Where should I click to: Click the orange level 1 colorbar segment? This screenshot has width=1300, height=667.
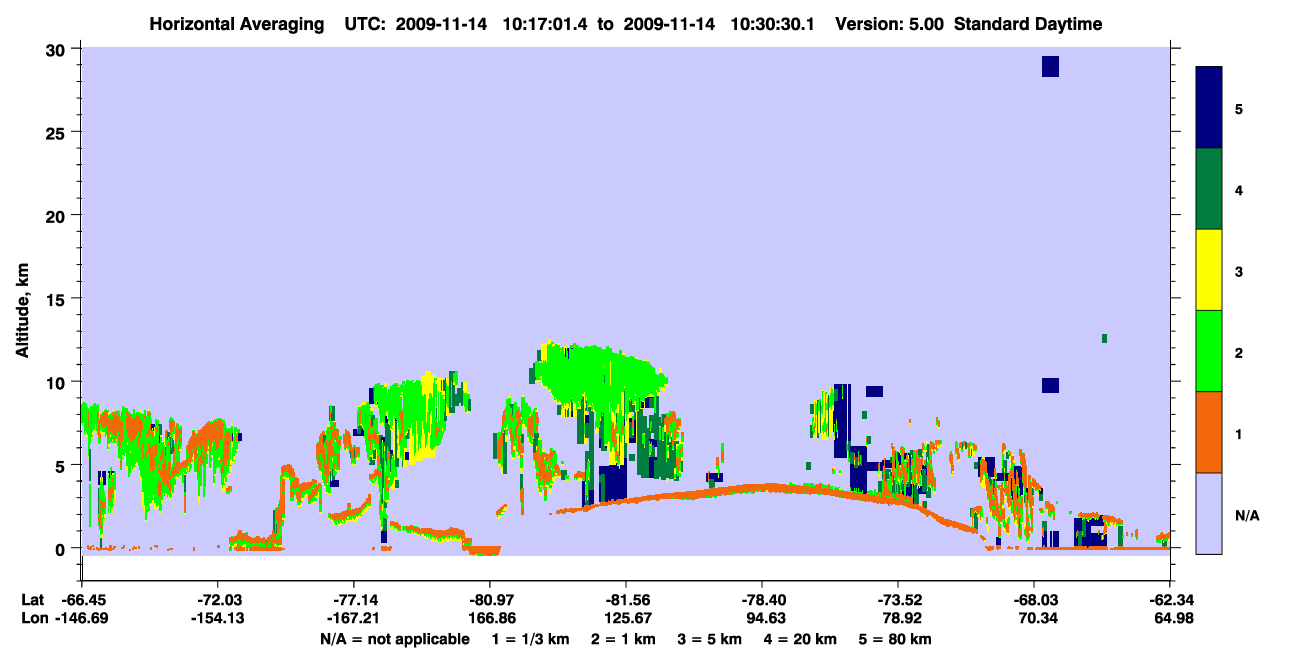(1209, 432)
